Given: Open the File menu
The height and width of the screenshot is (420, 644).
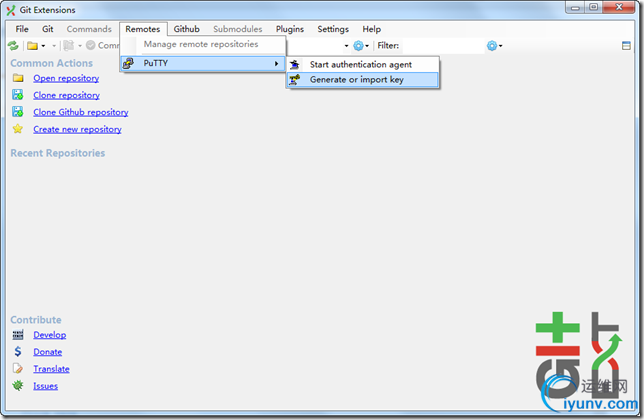Looking at the screenshot, I should (x=22, y=29).
